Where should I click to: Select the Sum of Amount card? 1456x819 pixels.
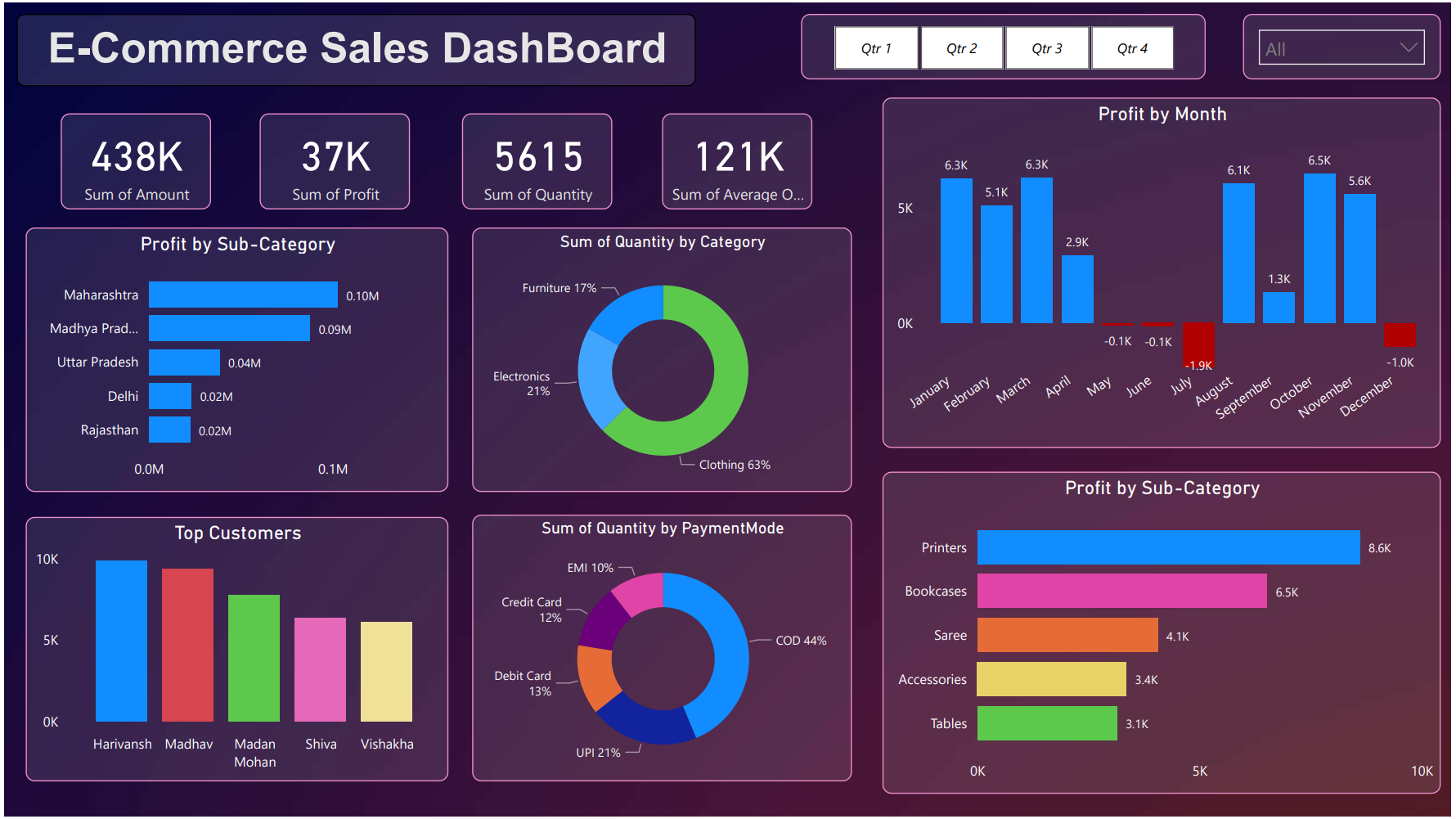click(x=136, y=161)
